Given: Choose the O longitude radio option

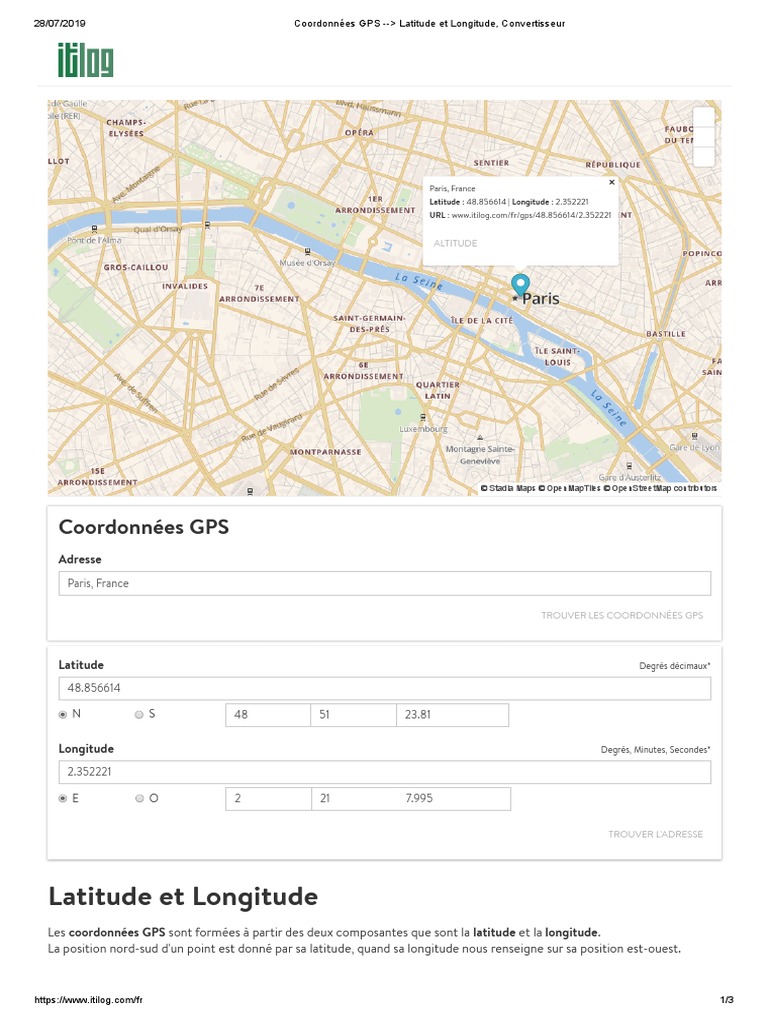Looking at the screenshot, I should click(x=139, y=799).
